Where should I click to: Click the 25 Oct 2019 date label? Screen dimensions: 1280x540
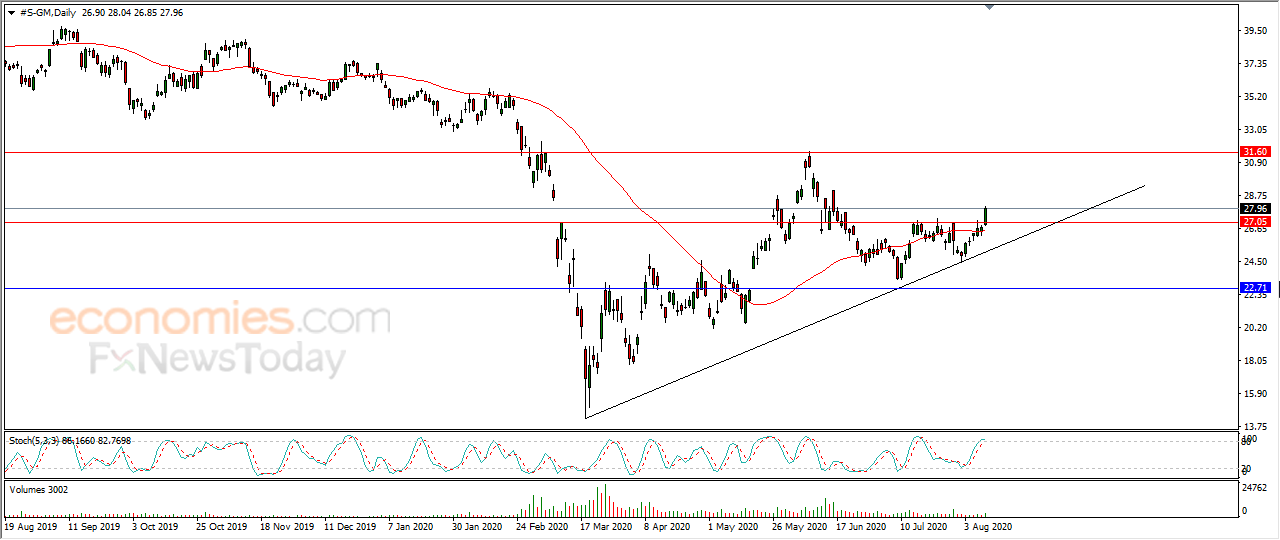click(222, 524)
